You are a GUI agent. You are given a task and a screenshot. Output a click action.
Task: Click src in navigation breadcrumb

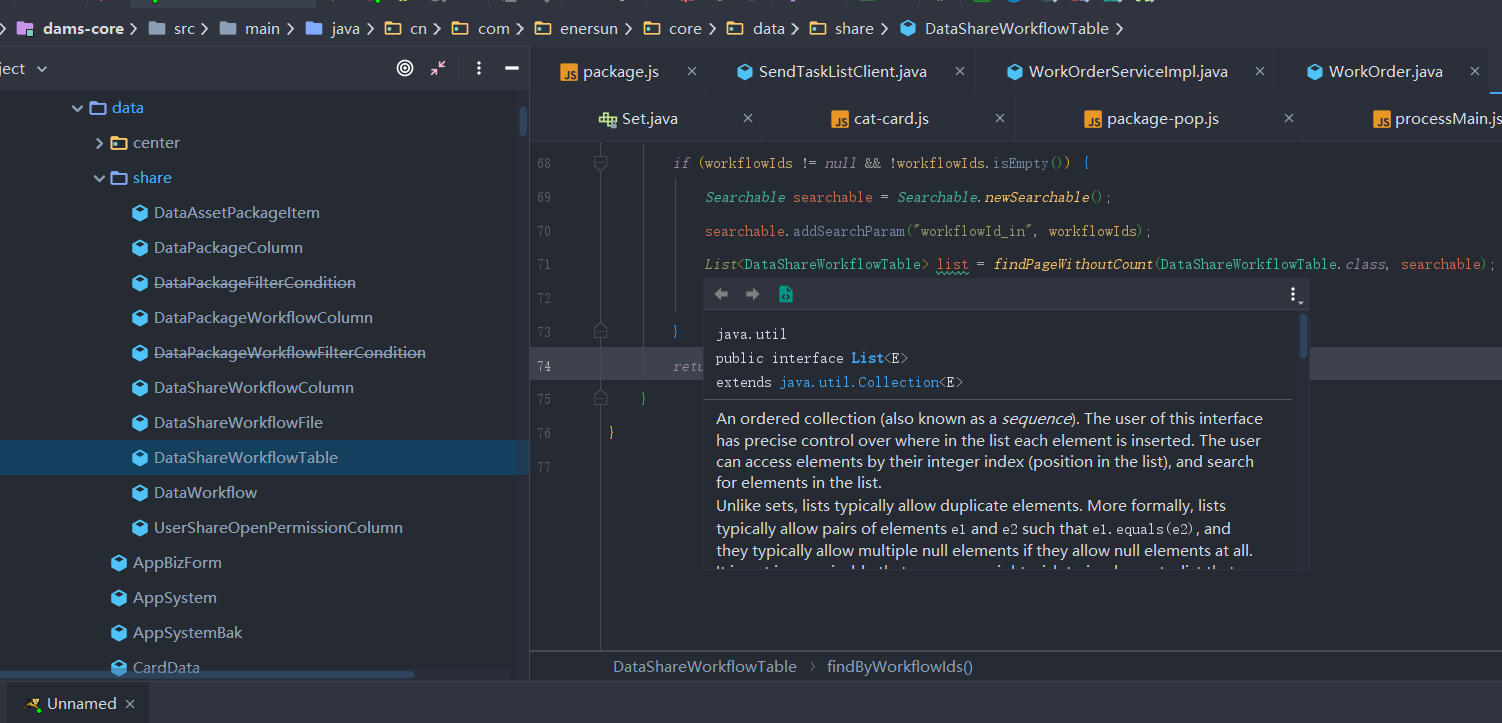pyautogui.click(x=184, y=29)
